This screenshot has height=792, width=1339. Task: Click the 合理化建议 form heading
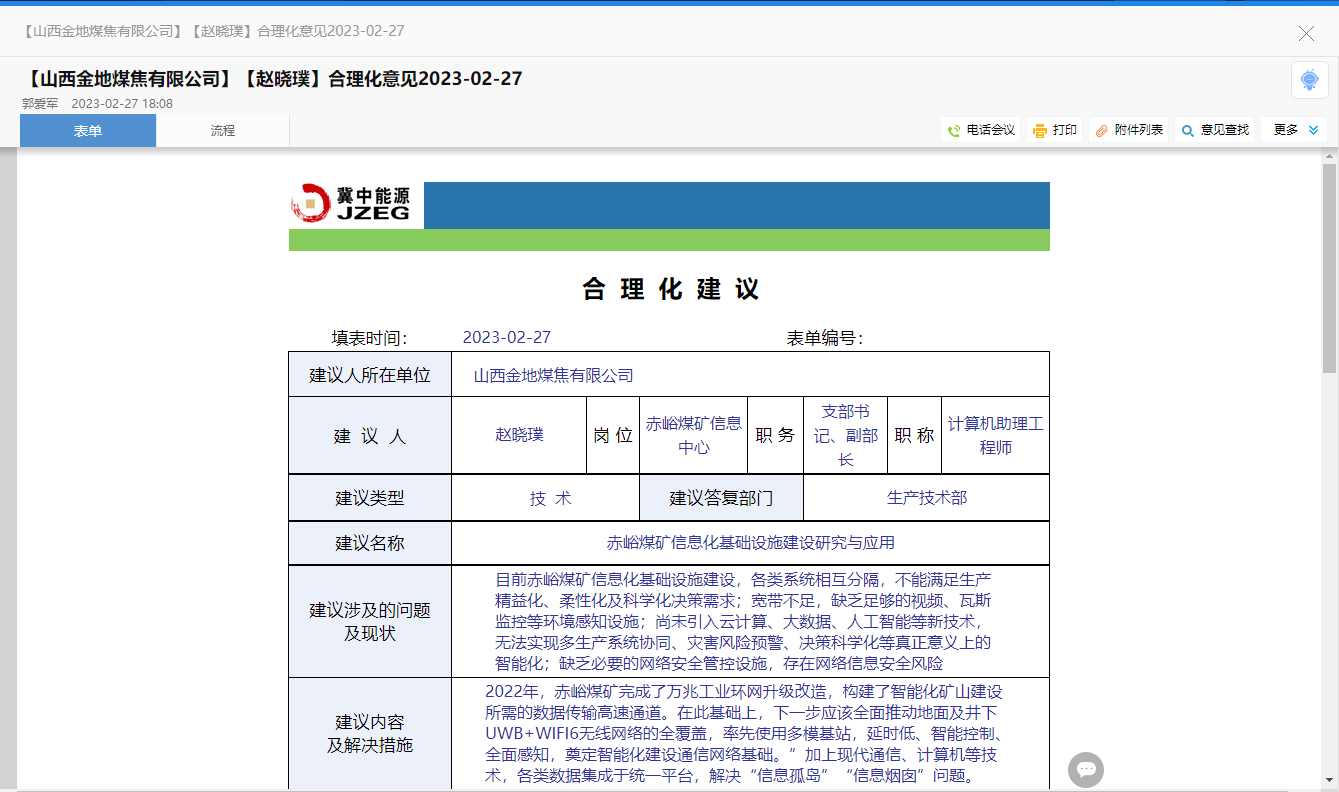point(671,290)
